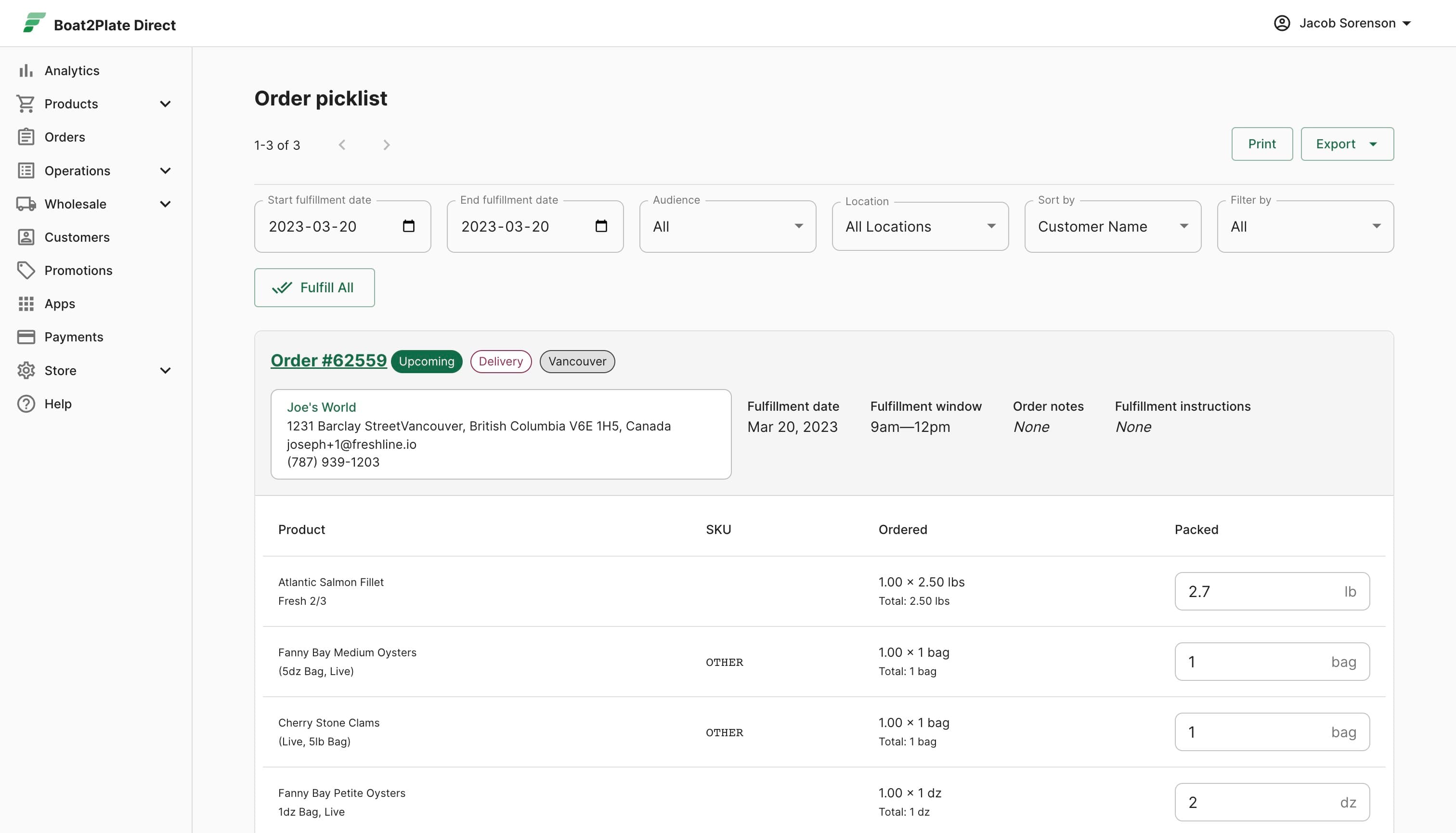
Task: Click the Wholesale truck icon
Action: click(26, 204)
